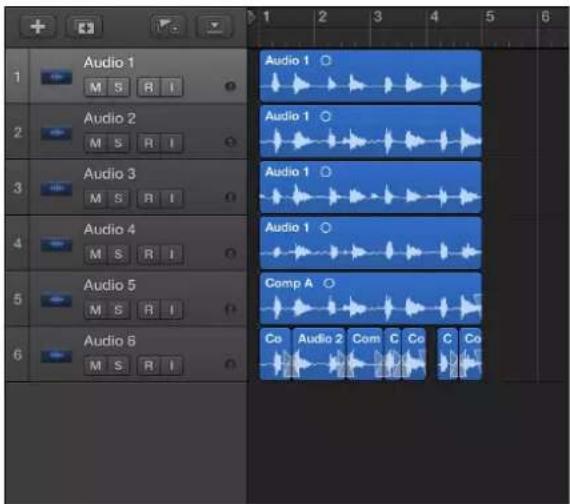
Task: Select the Audio 2 region on track 6
Action: [319, 354]
